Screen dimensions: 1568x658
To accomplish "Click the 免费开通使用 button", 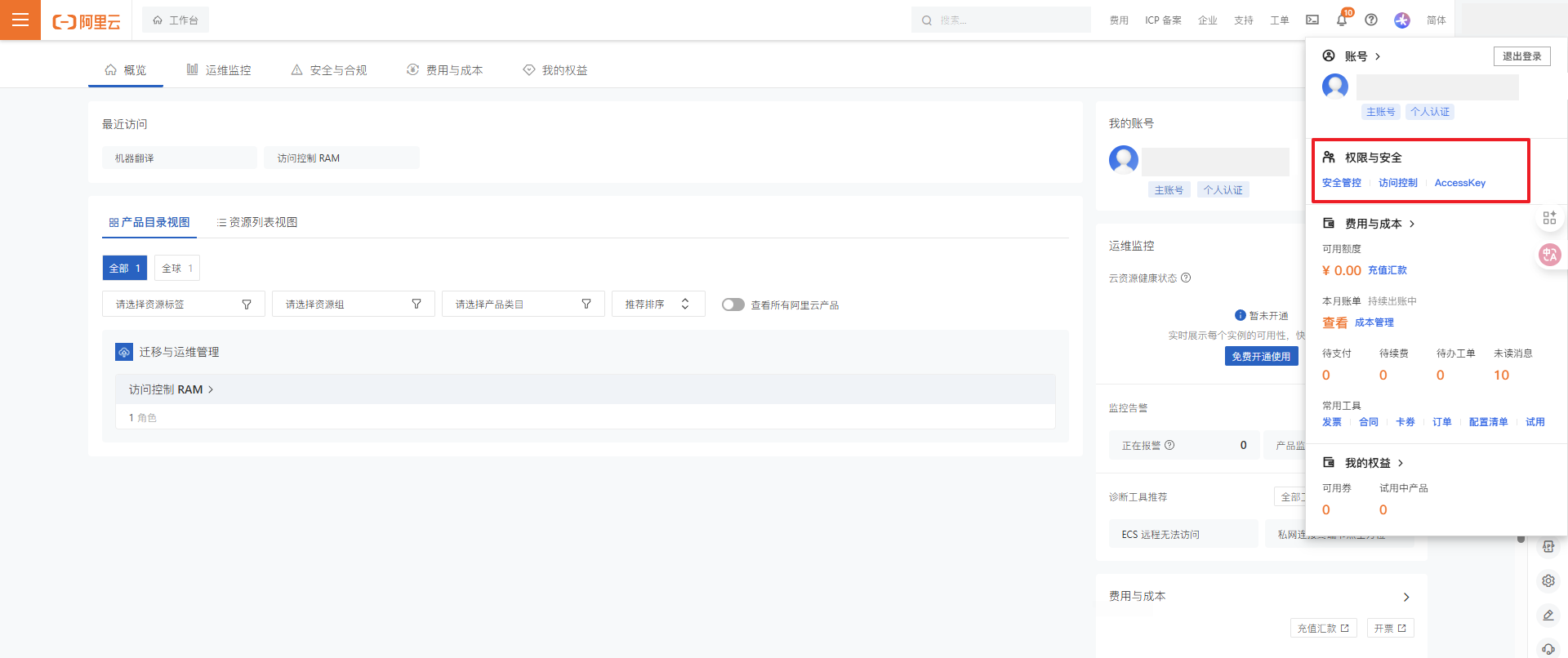I will click(x=1261, y=356).
